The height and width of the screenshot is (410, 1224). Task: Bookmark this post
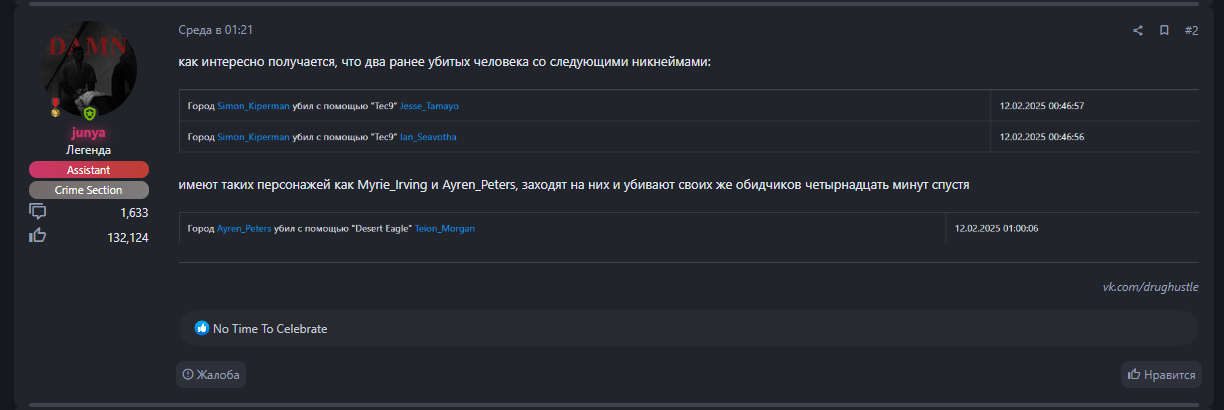pos(1164,30)
